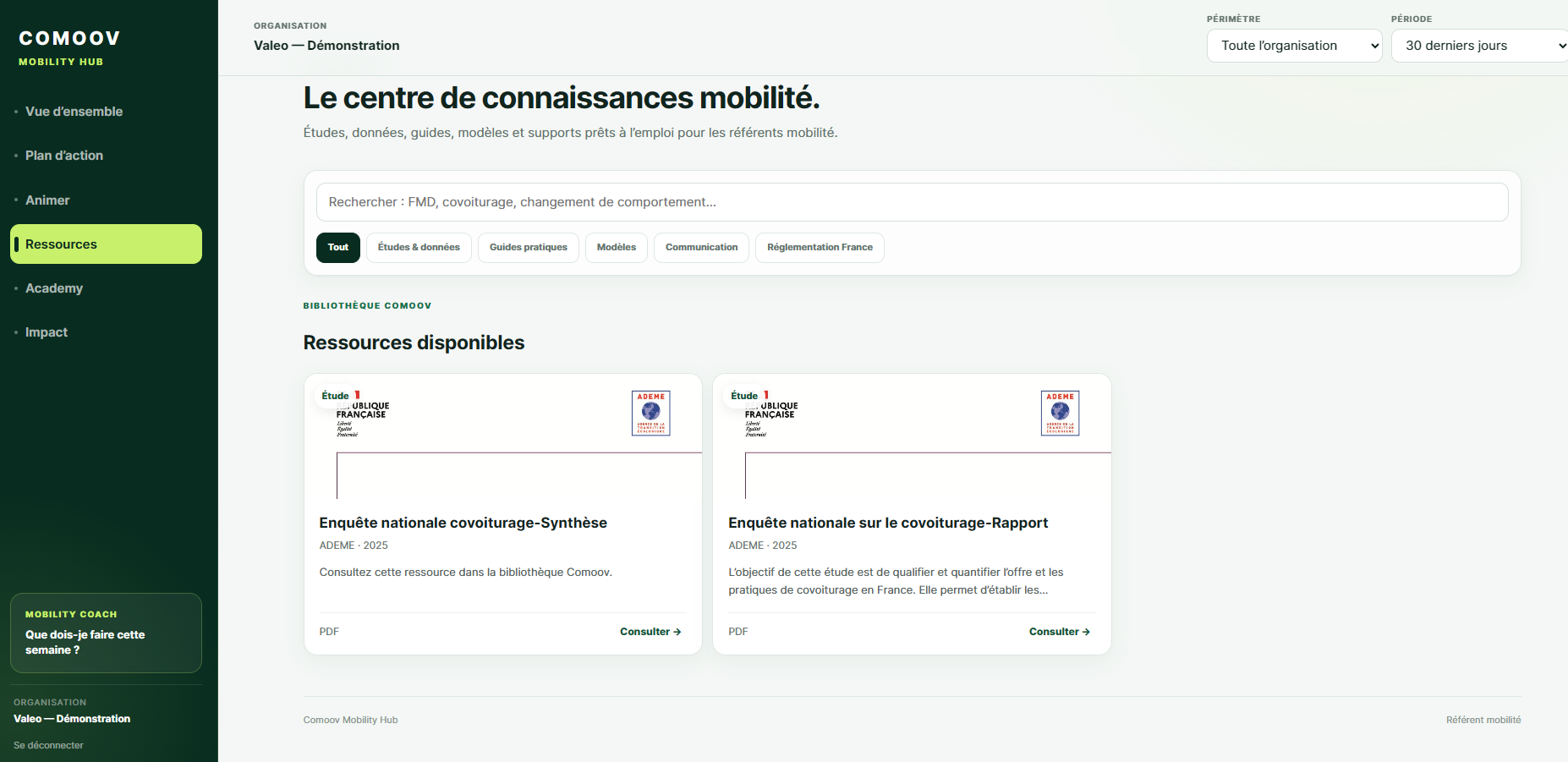Filter by Guides pratiques
1568x762 pixels.
point(529,248)
